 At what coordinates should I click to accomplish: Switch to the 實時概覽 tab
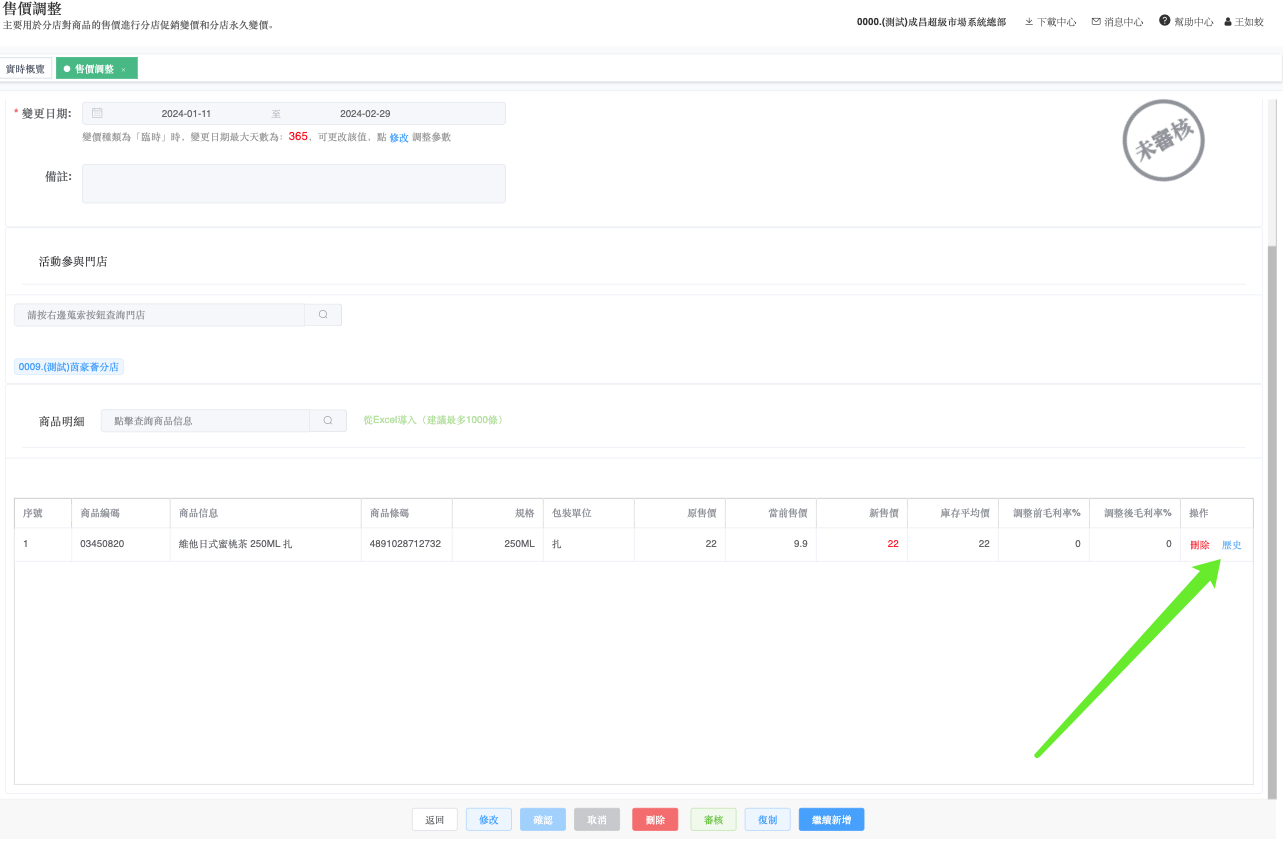coord(26,69)
